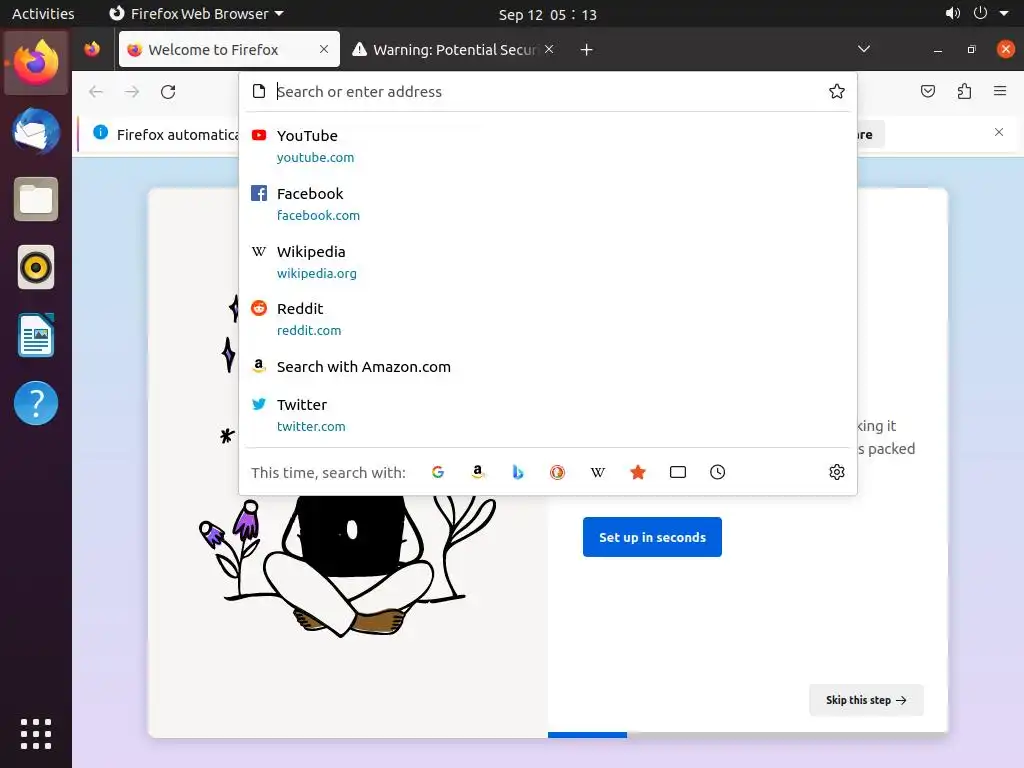
Task: Search bookmarks using the orange star icon
Action: (638, 472)
